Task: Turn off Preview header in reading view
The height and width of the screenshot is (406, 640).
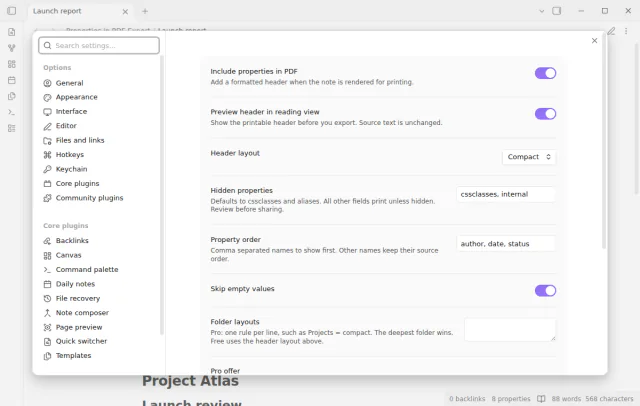Action: pyautogui.click(x=545, y=114)
